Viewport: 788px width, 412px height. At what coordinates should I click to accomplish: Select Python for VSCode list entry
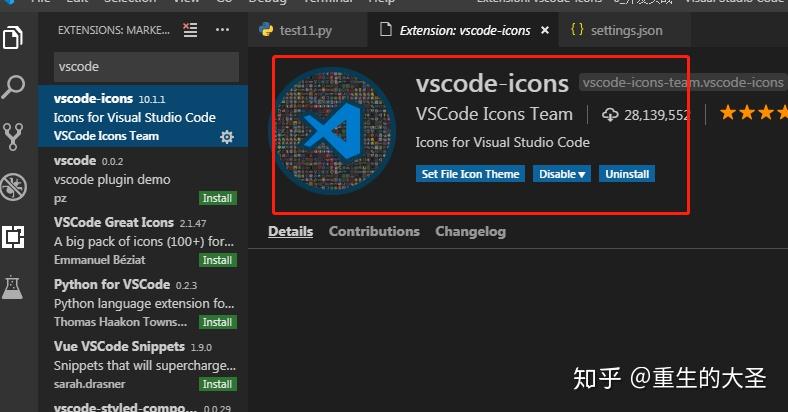[x=143, y=303]
